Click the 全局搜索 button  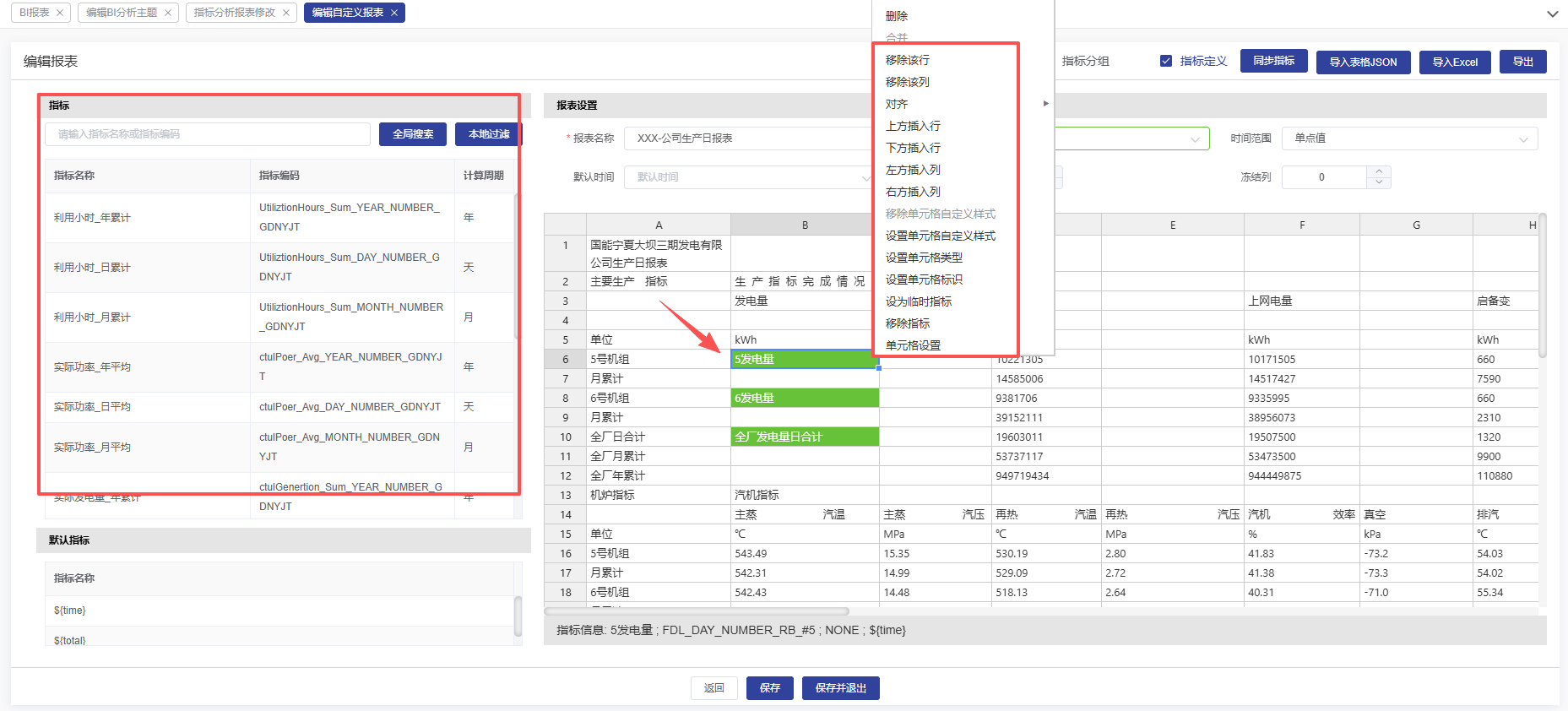click(412, 134)
